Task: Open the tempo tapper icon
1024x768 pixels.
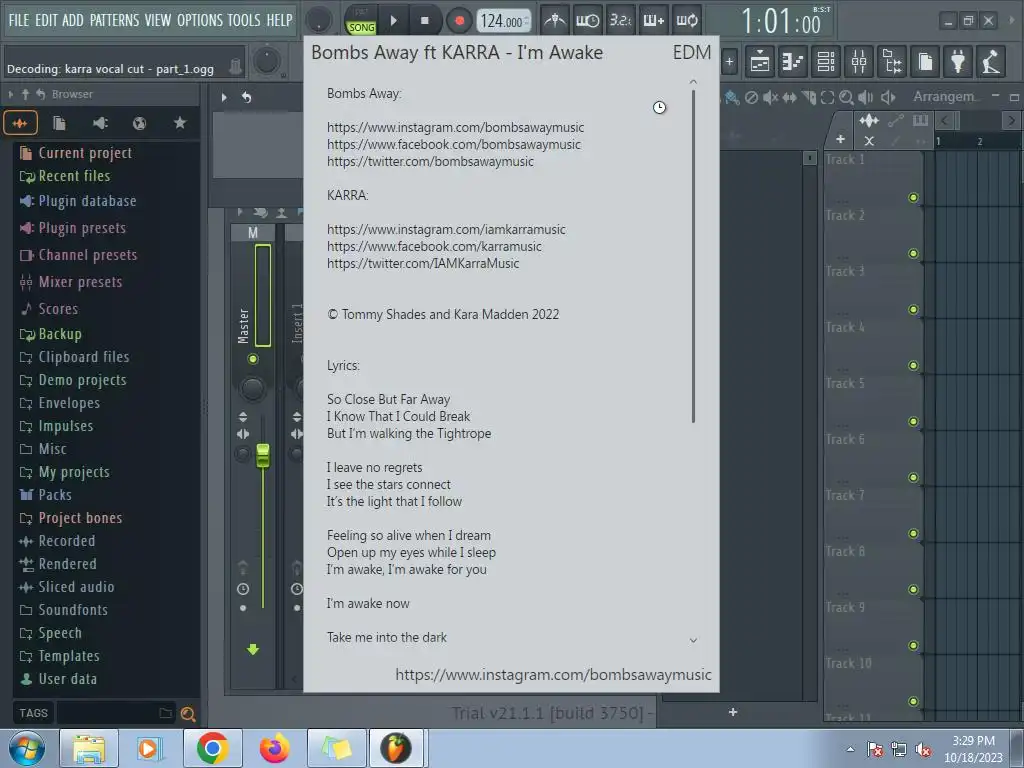Action: [991, 62]
